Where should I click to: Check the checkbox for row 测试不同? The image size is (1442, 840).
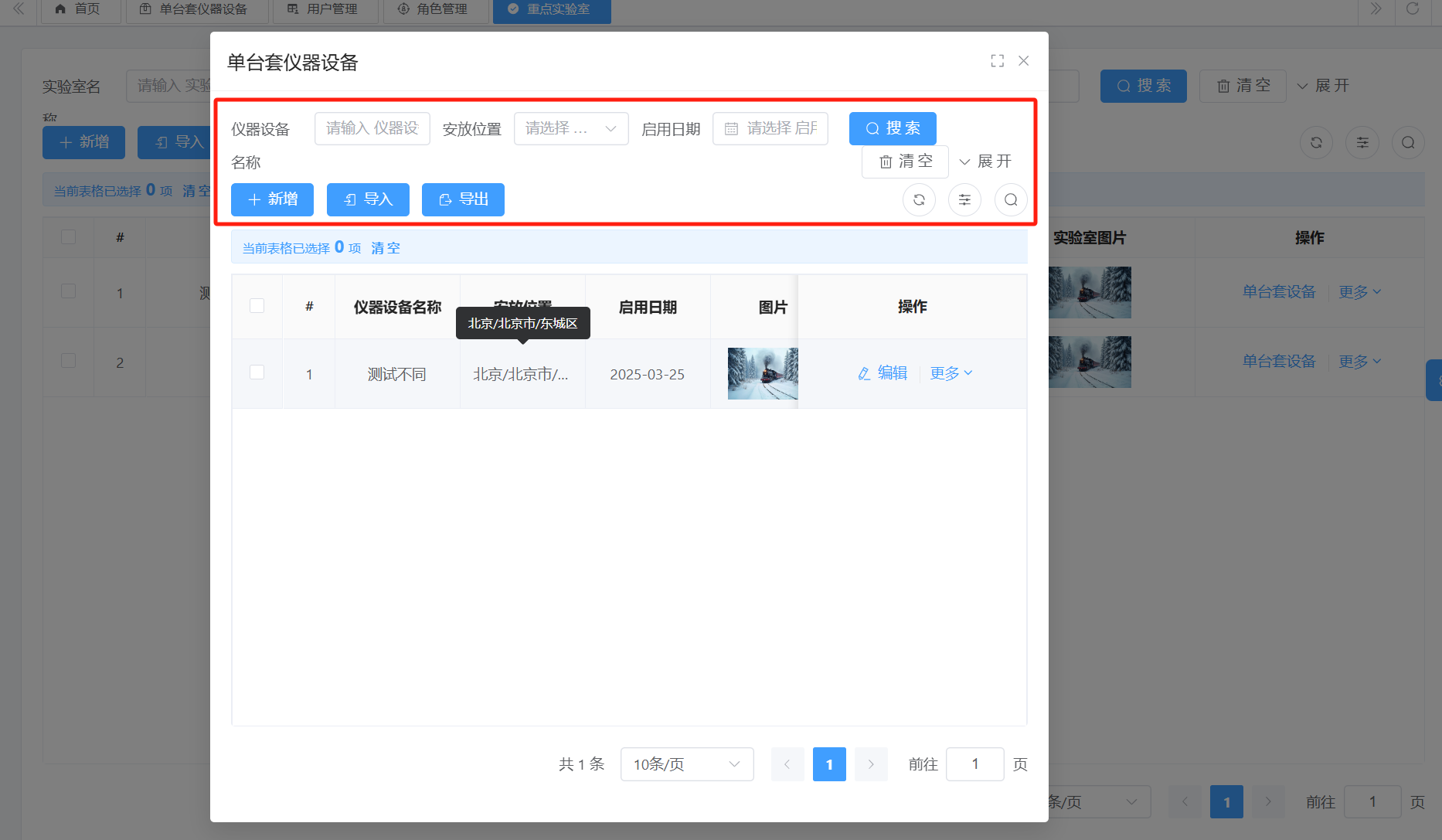coord(257,372)
